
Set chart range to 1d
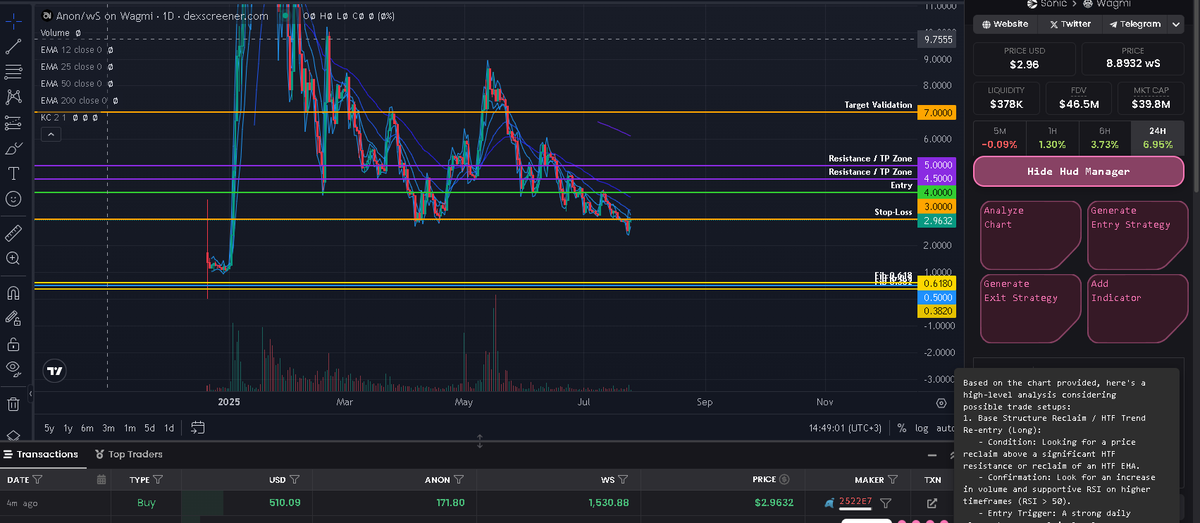click(169, 428)
